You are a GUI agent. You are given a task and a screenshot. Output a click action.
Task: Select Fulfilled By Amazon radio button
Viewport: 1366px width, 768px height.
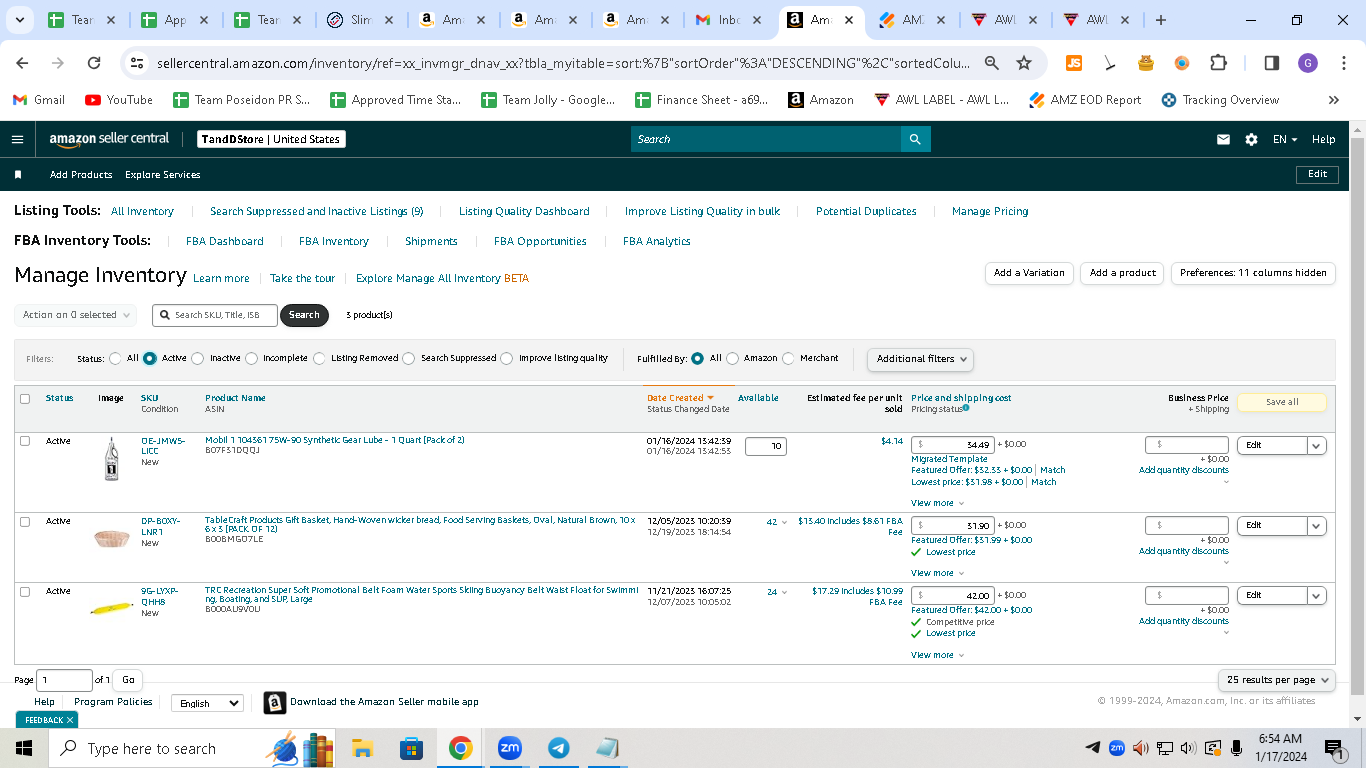(733, 358)
